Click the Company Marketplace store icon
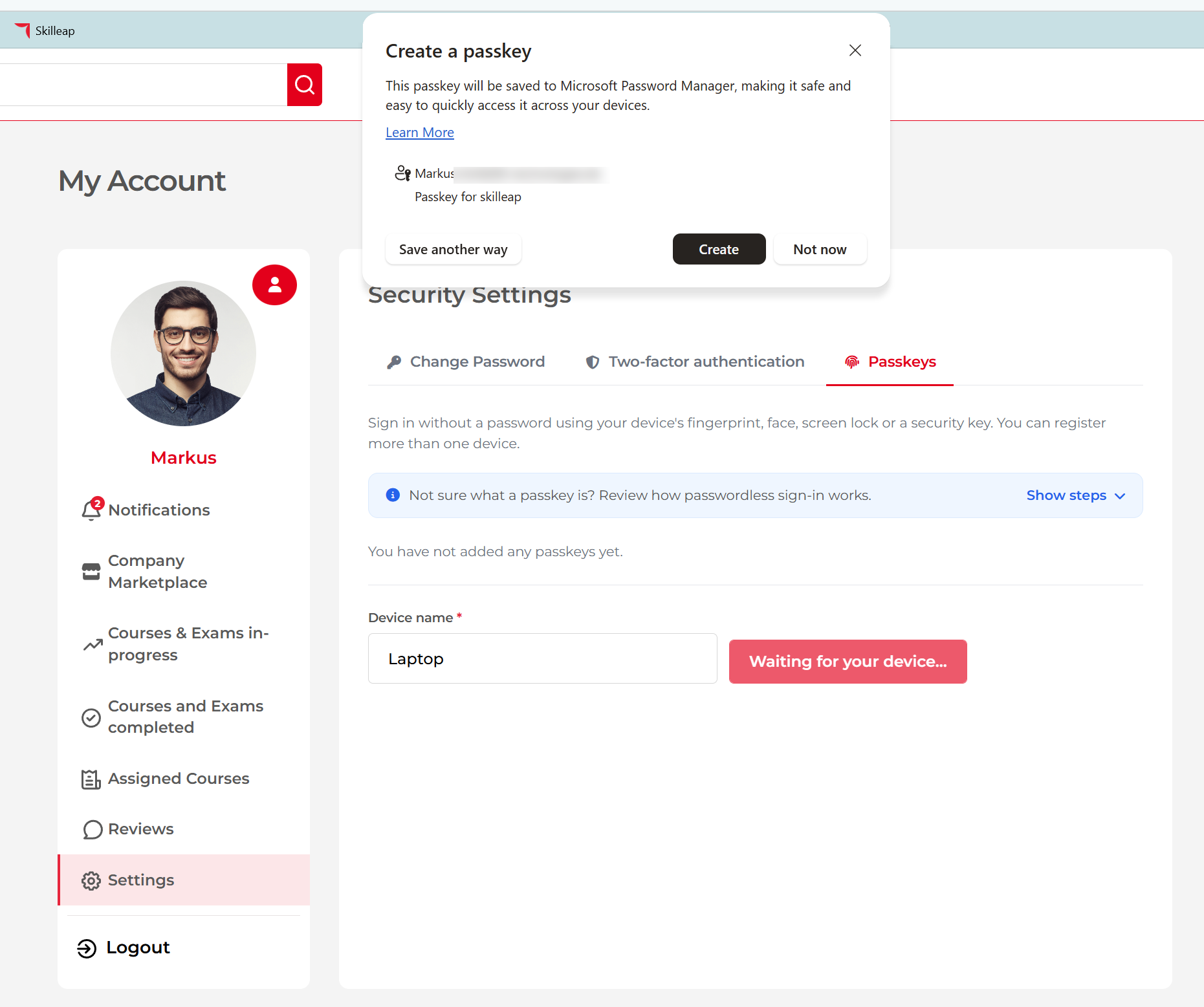Viewport: 1204px width, 1007px height. click(x=91, y=572)
